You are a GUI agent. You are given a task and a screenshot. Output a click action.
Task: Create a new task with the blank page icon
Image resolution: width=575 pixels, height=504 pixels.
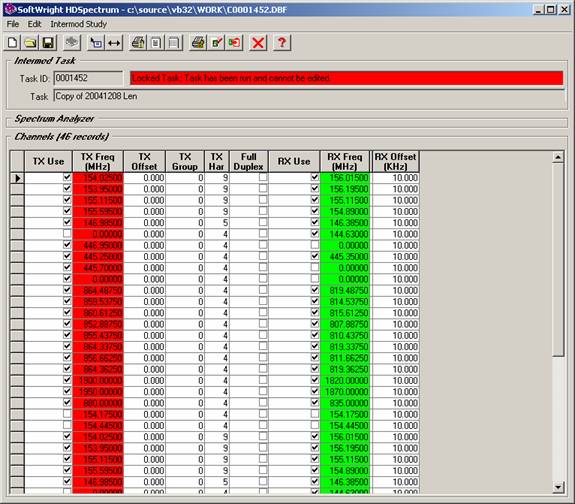[x=12, y=43]
